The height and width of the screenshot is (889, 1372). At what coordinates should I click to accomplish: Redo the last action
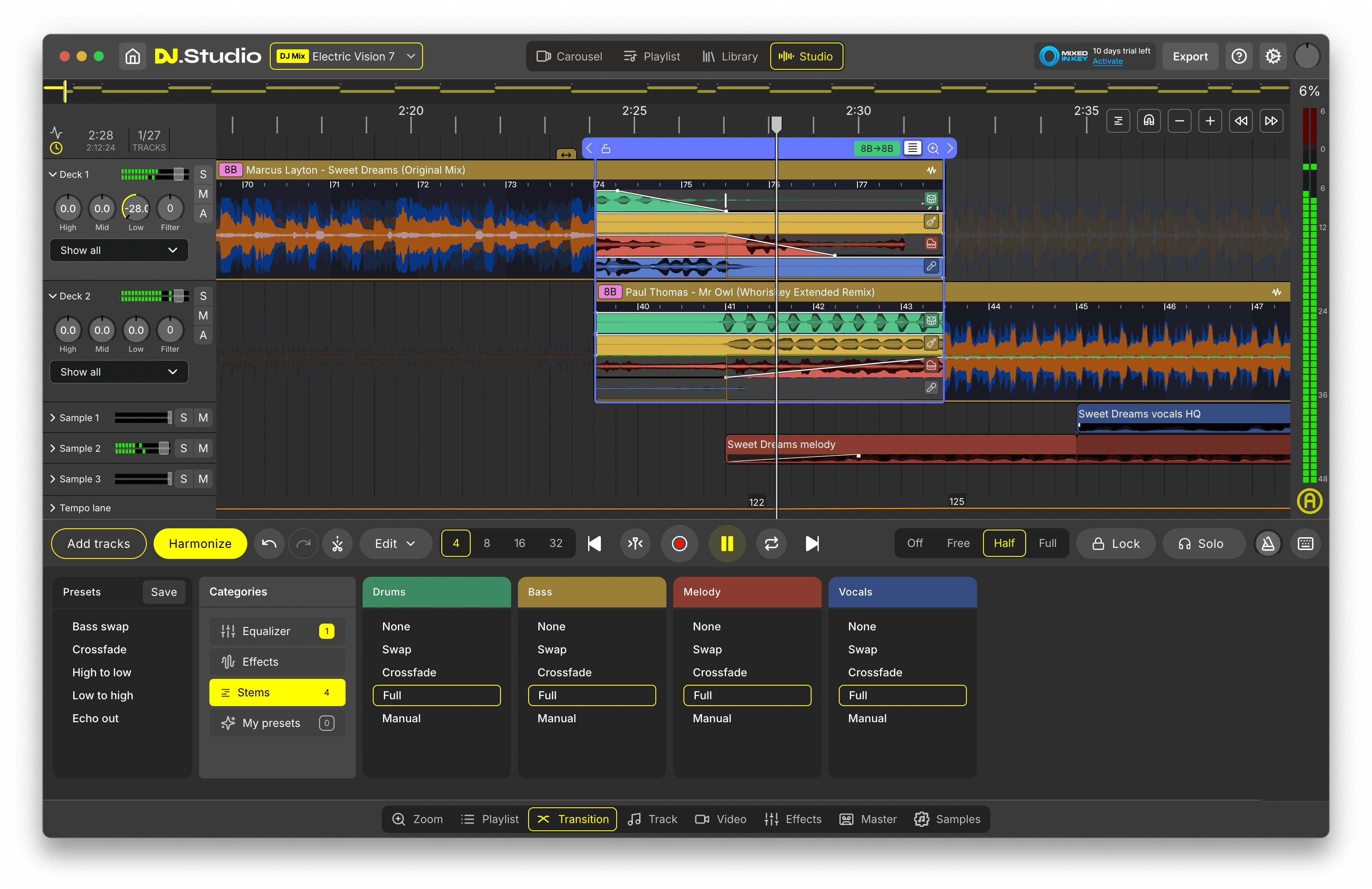coord(303,543)
